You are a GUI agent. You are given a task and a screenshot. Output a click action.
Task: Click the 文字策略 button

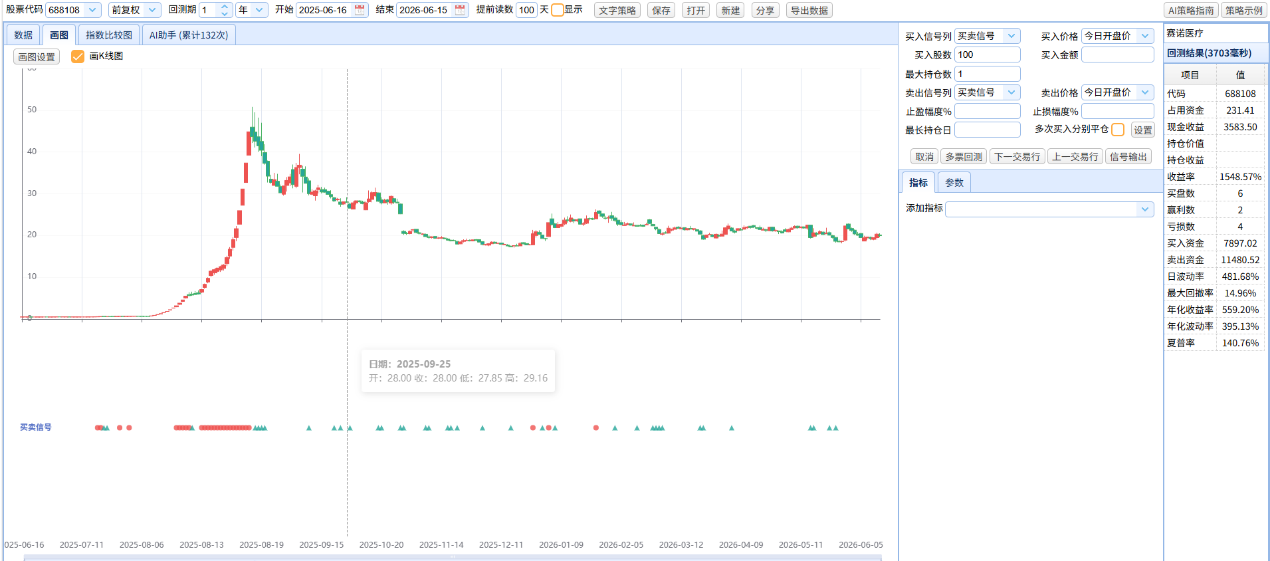point(617,10)
